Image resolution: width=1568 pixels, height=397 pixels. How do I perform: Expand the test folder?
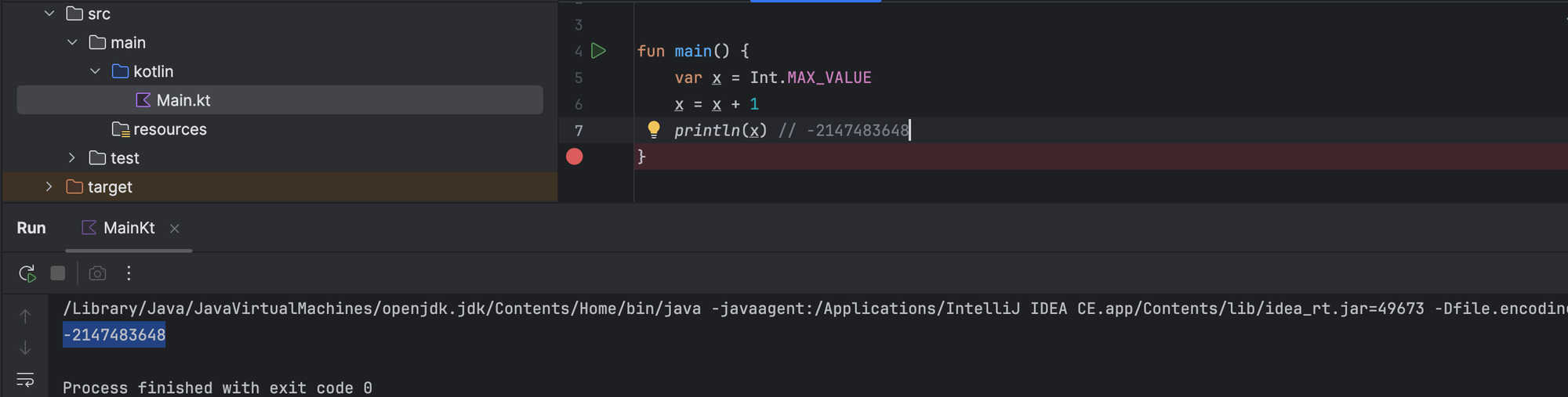pyautogui.click(x=72, y=158)
